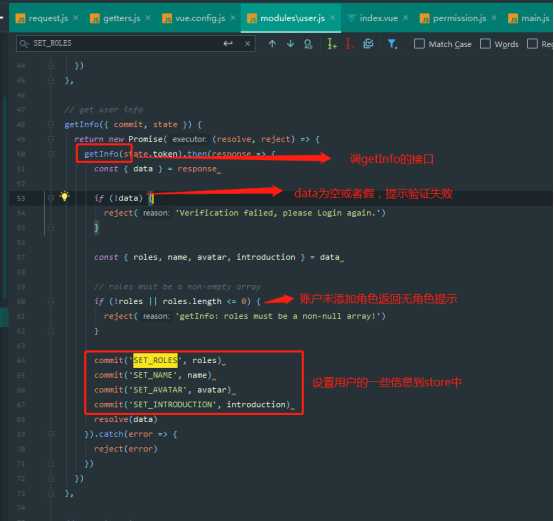Go to next occurrence with down arrow
Screen dimensions: 554x521
point(290,44)
